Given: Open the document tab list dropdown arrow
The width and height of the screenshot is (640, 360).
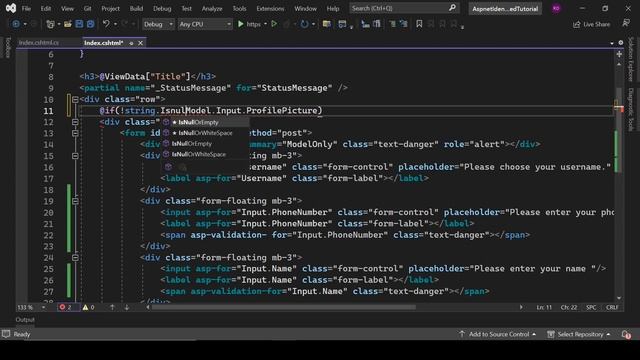Looking at the screenshot, I should 611,43.
